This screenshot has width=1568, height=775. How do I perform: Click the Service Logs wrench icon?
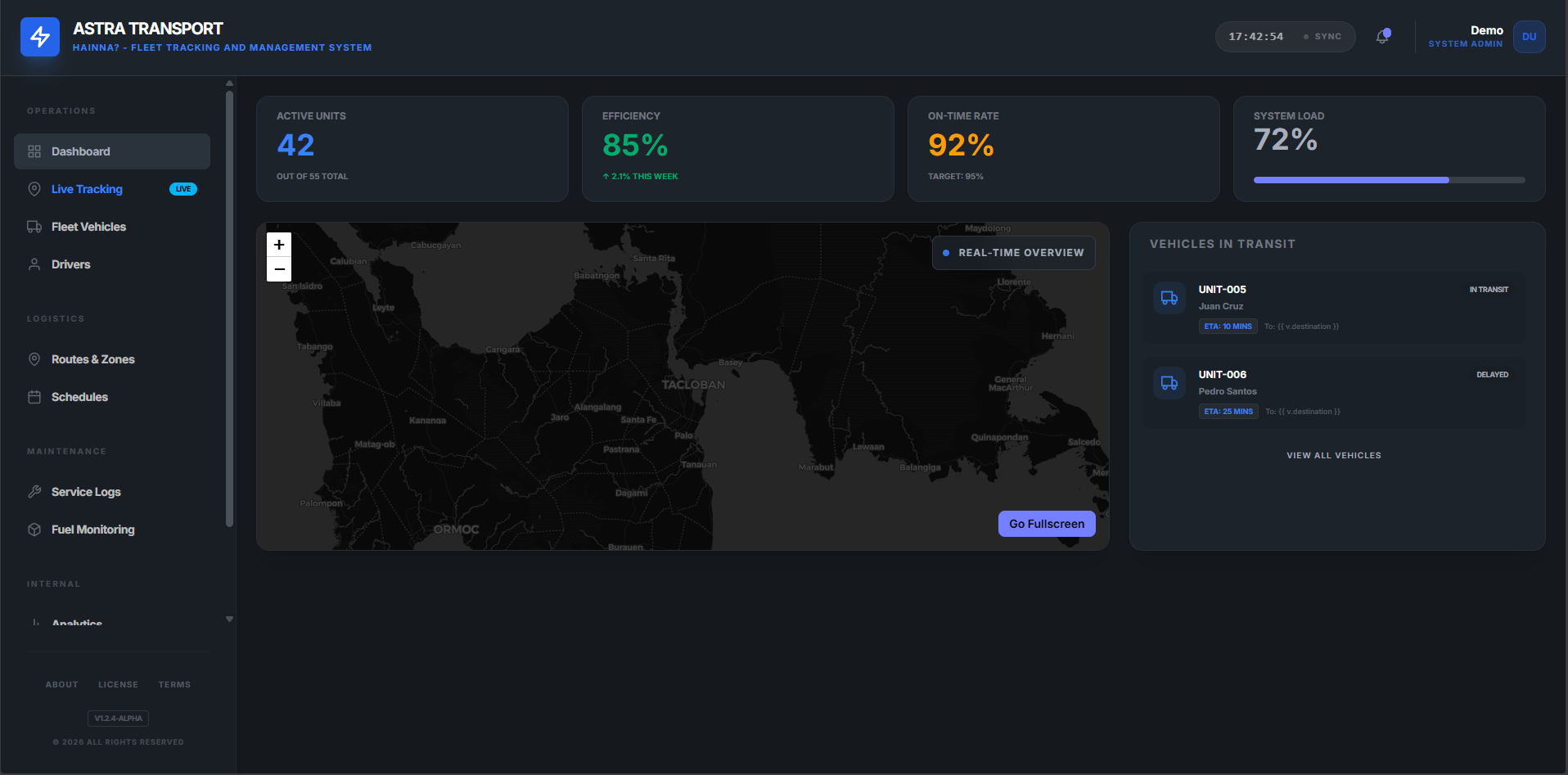tap(34, 492)
